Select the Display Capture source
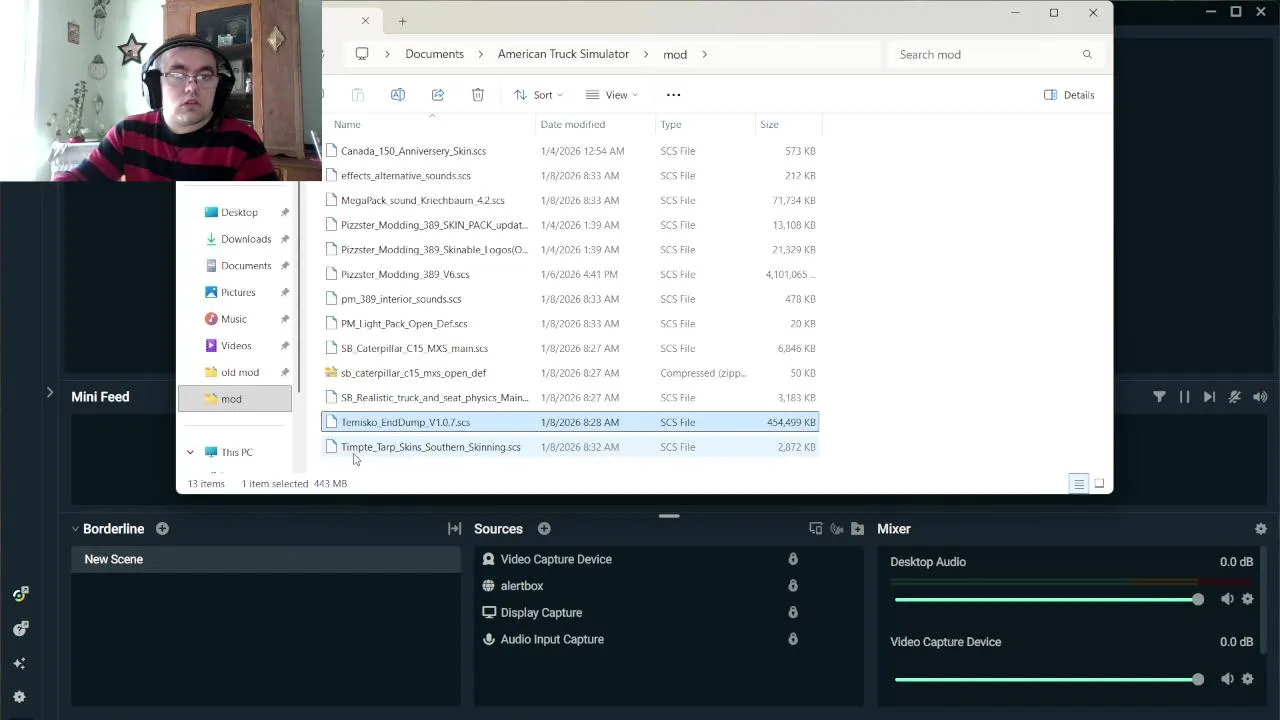The width and height of the screenshot is (1280, 720). tap(541, 613)
